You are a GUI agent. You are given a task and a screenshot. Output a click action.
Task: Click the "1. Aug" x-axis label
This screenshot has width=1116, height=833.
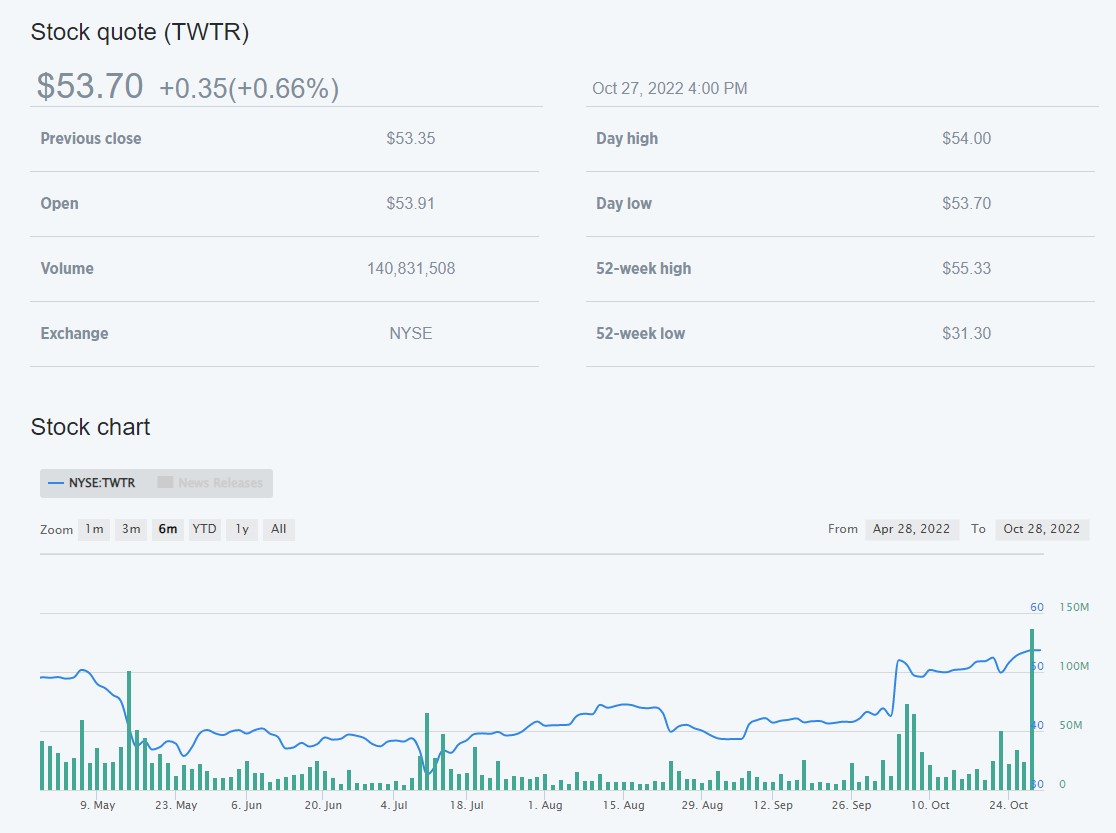(x=544, y=805)
